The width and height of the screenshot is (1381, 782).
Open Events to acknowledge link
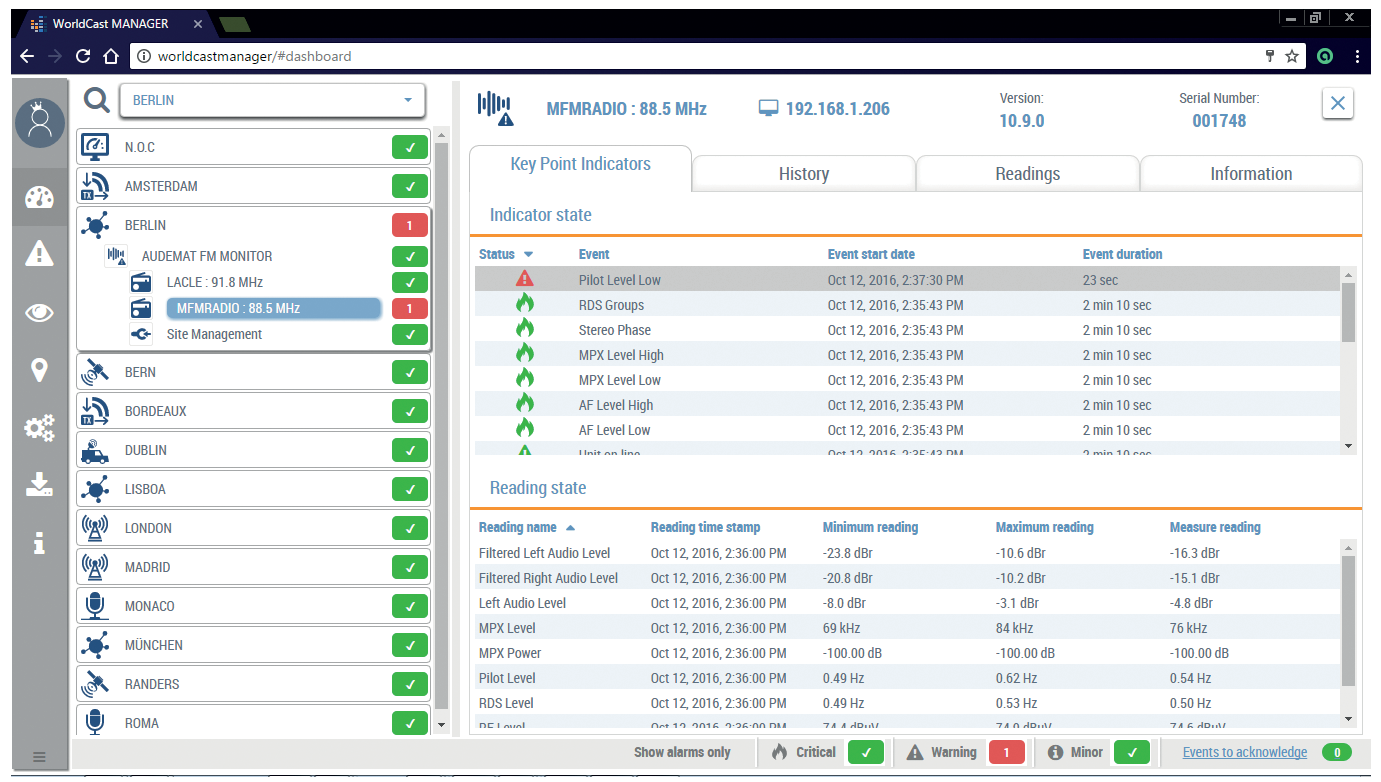tap(1244, 752)
